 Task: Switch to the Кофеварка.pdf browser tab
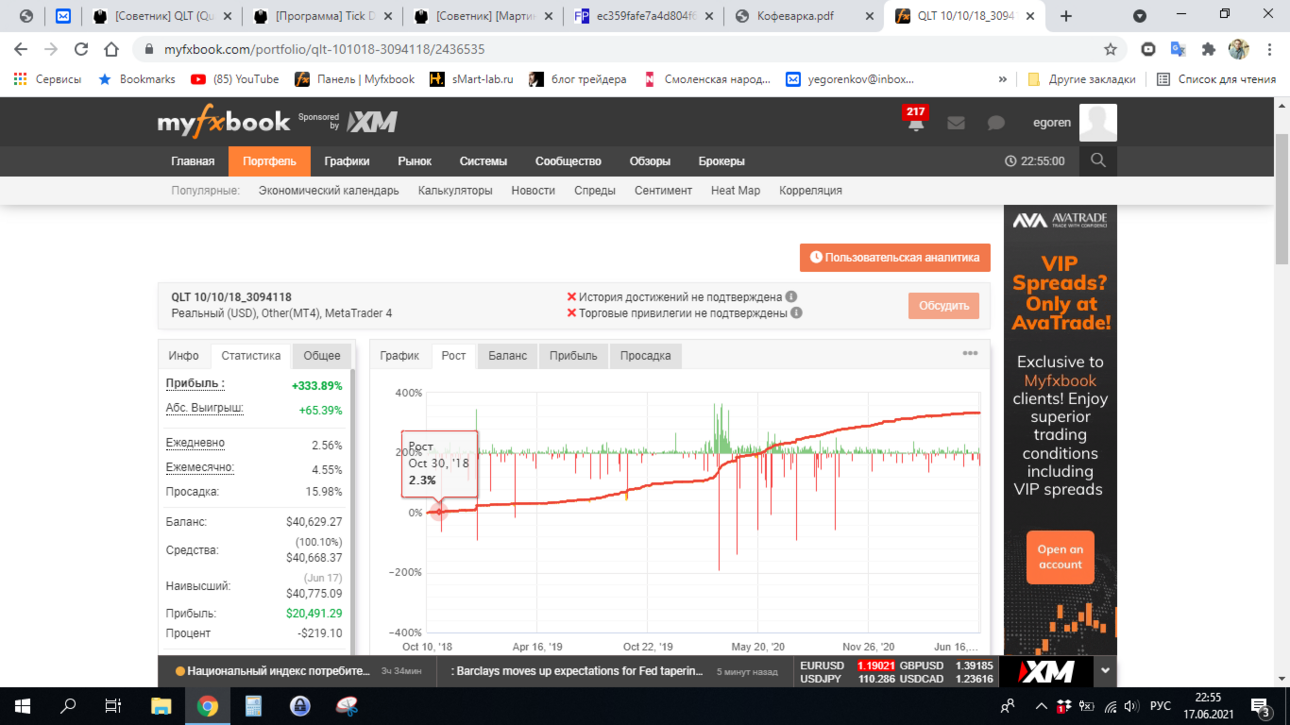804,16
